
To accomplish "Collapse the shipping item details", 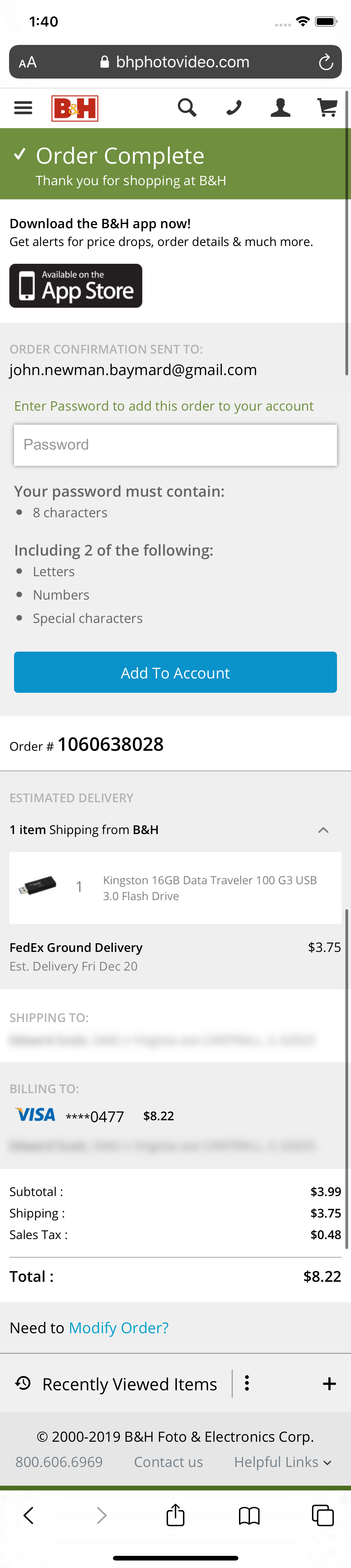I will tap(324, 830).
